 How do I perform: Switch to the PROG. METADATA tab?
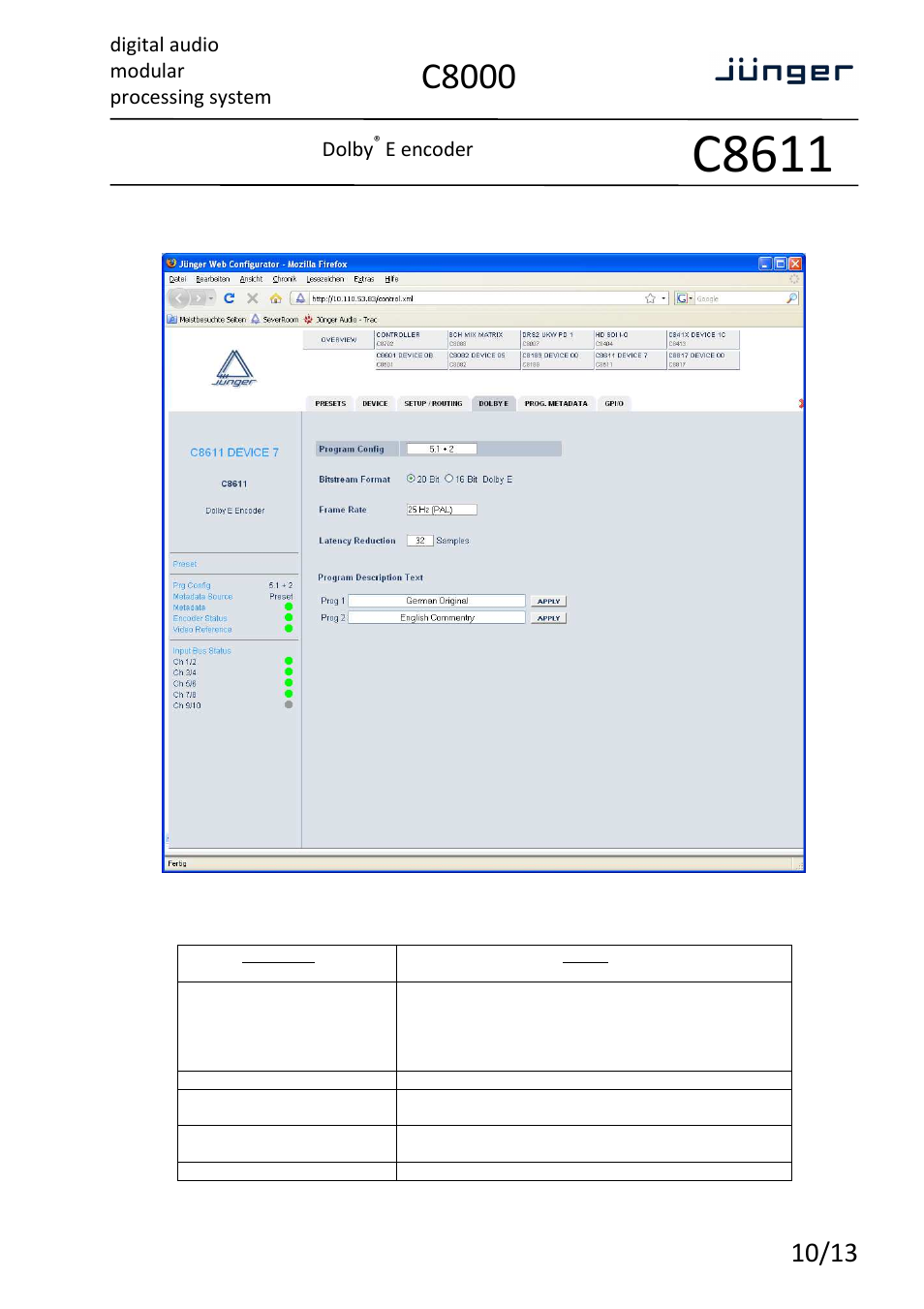pos(556,404)
